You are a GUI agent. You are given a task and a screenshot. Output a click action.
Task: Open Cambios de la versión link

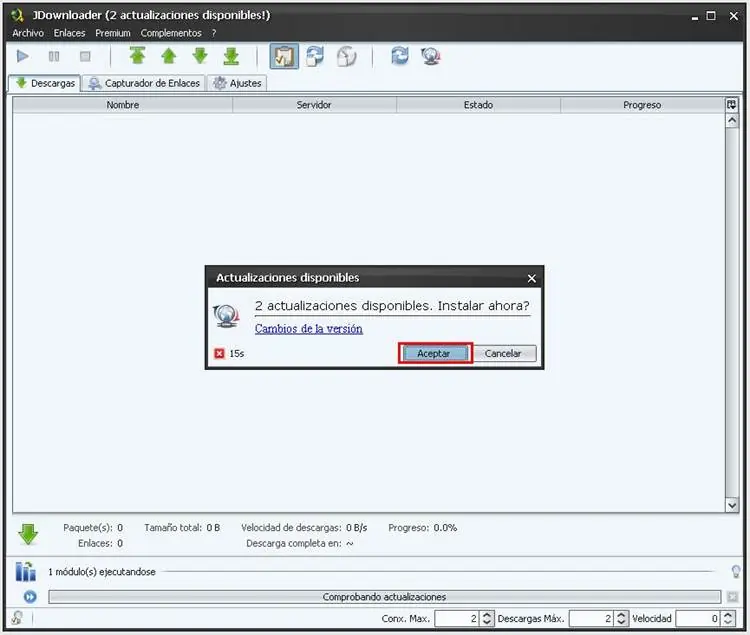tap(309, 328)
